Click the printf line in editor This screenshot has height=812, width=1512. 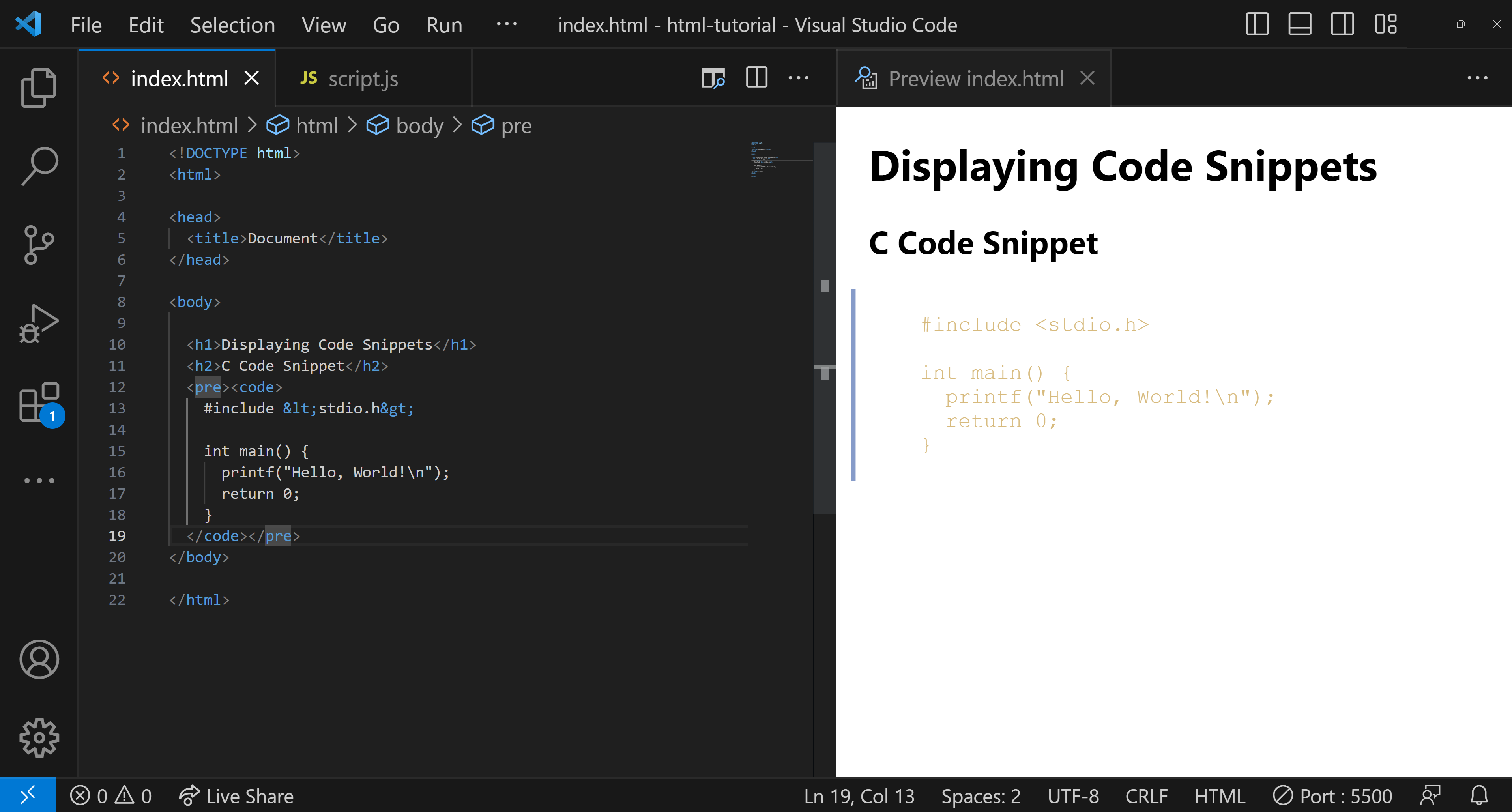pyautogui.click(x=335, y=472)
